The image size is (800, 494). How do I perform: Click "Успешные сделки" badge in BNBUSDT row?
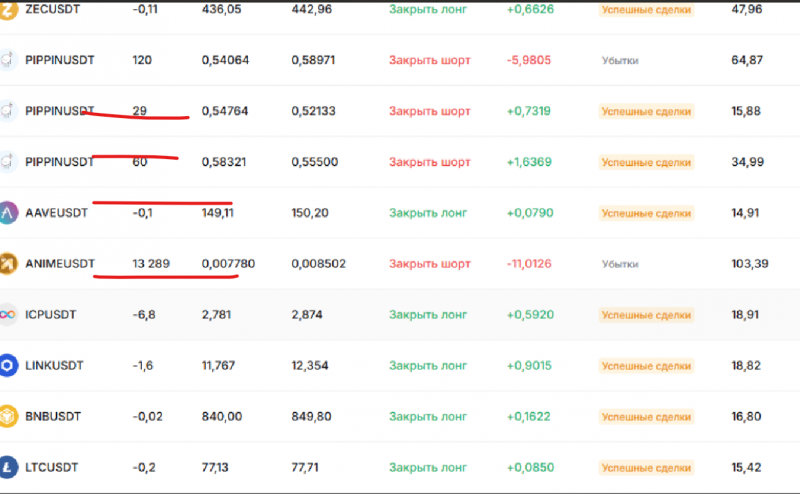tap(645, 416)
